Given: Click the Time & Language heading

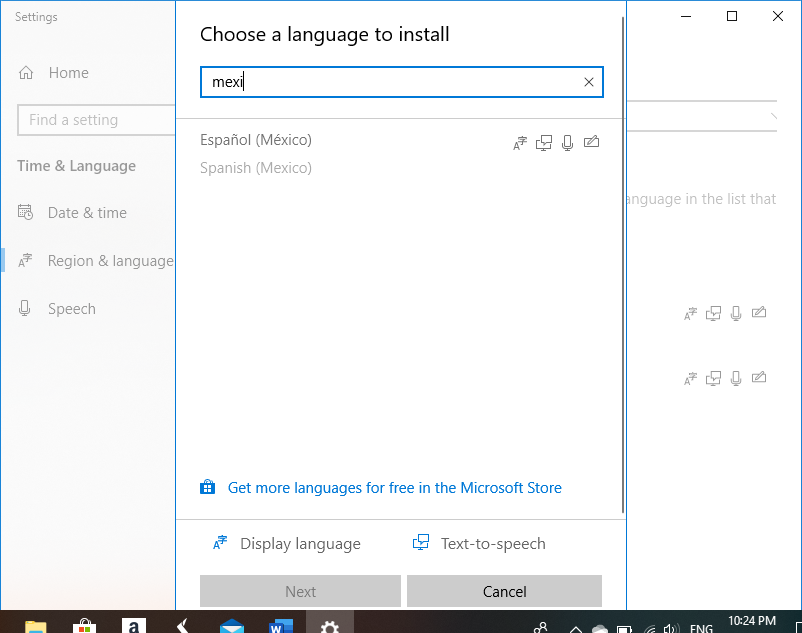Looking at the screenshot, I should [76, 166].
